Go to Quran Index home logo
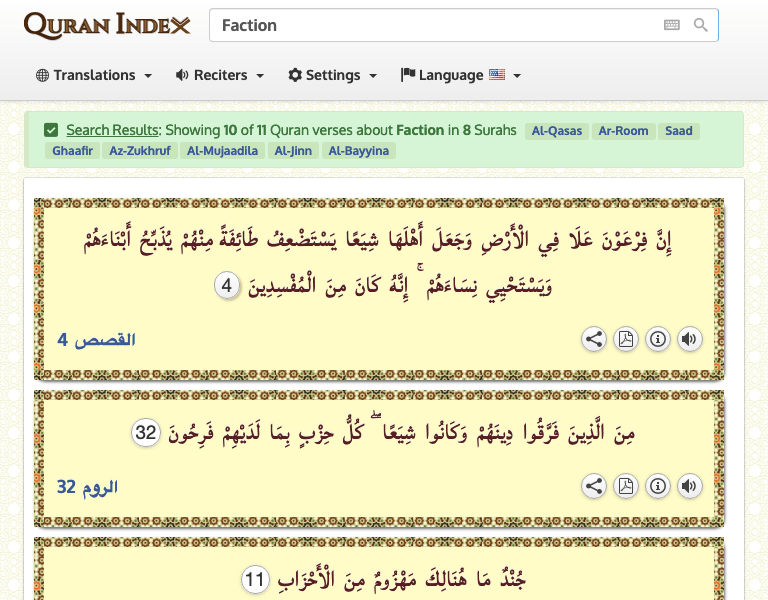 pyautogui.click(x=106, y=25)
